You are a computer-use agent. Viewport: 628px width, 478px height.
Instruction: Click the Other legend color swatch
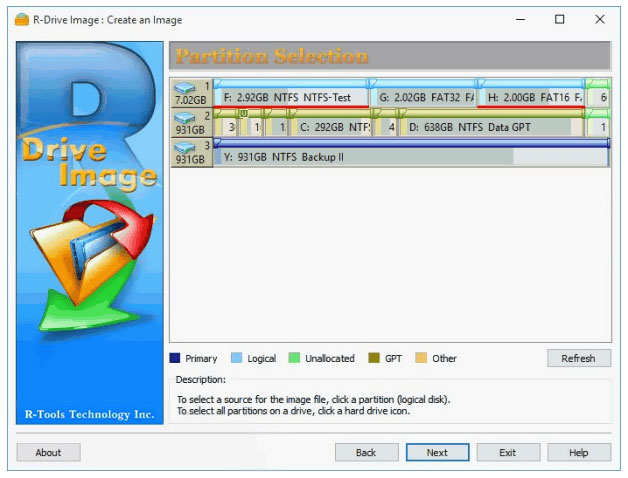tap(421, 358)
